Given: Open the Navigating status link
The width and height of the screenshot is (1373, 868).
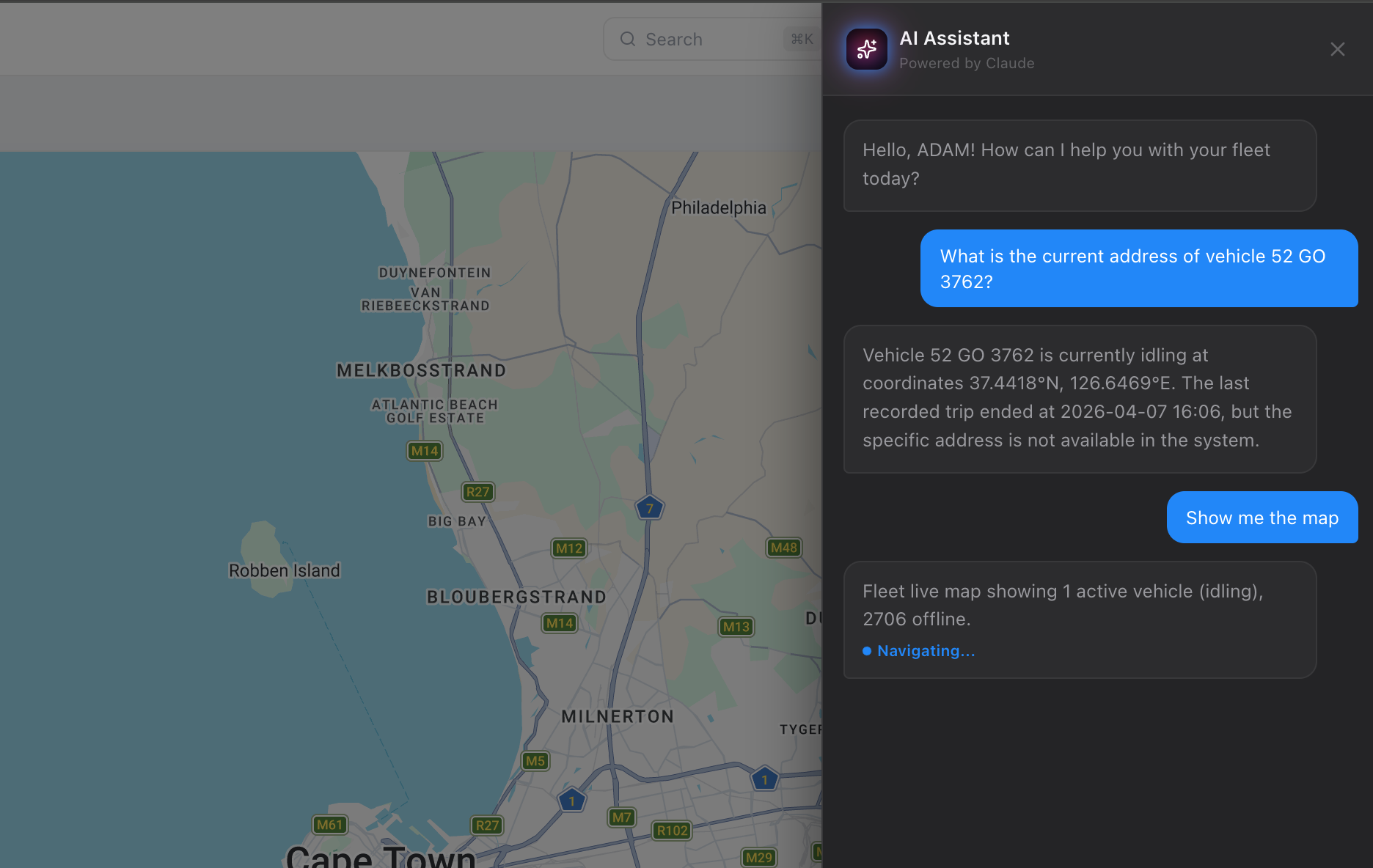Looking at the screenshot, I should pos(926,650).
